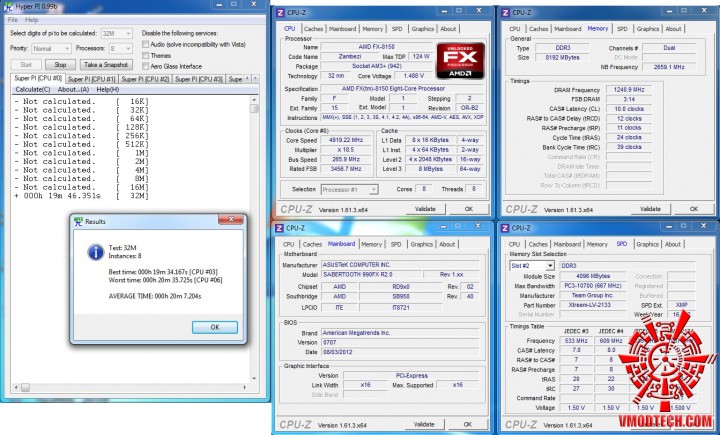Click the CPU-Z Z icon in the Mainboard window

pyautogui.click(x=280, y=228)
